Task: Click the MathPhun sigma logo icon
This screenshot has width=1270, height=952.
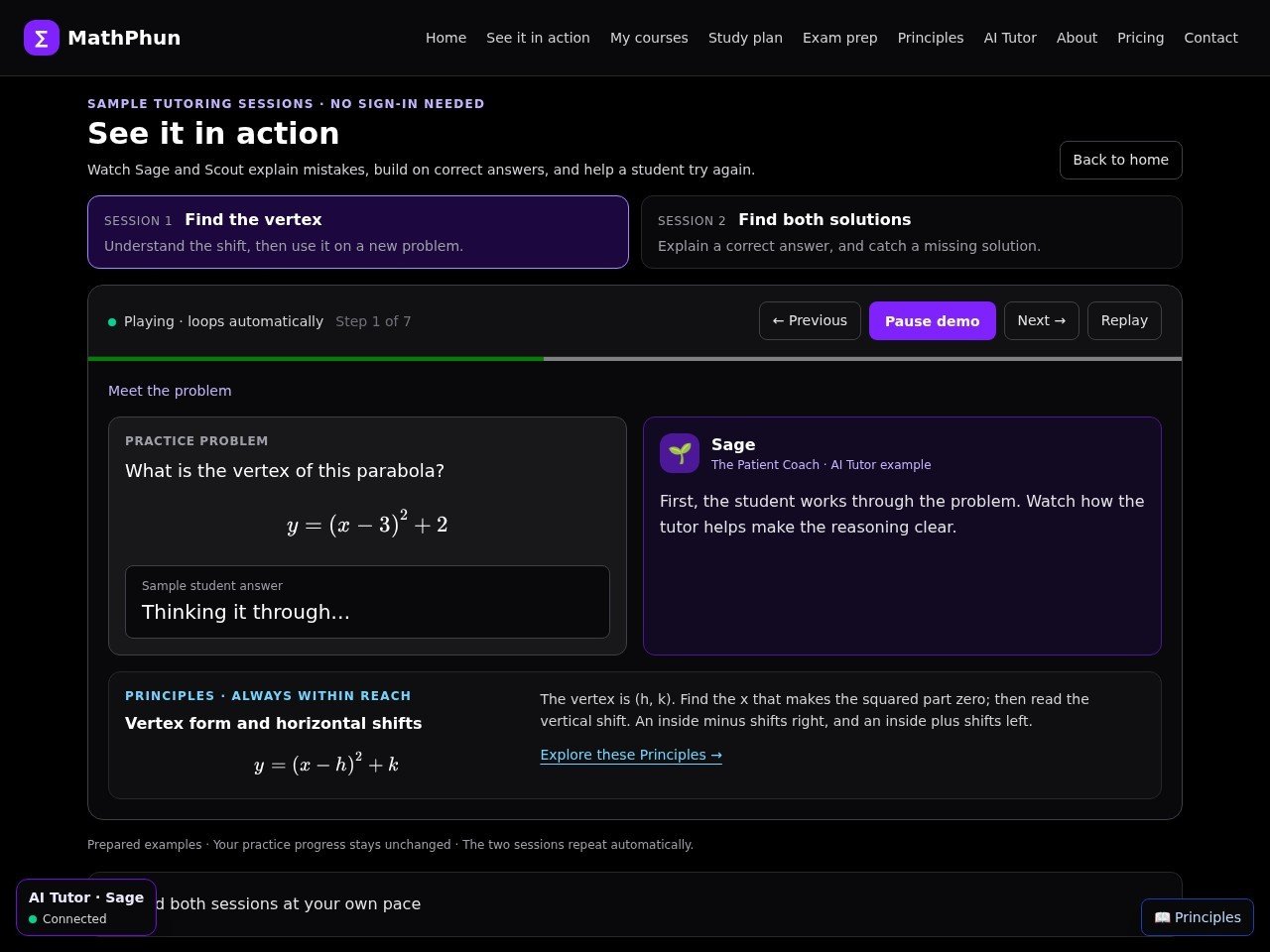Action: (x=42, y=38)
